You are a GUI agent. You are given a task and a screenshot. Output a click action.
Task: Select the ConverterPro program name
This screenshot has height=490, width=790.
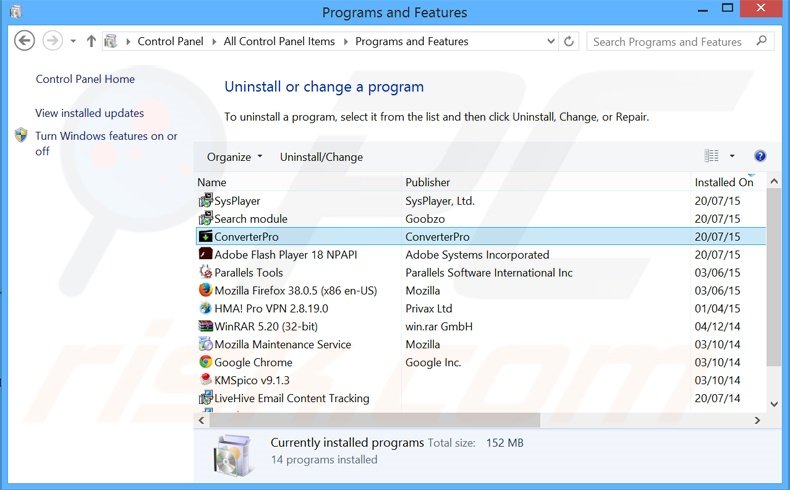pos(246,237)
